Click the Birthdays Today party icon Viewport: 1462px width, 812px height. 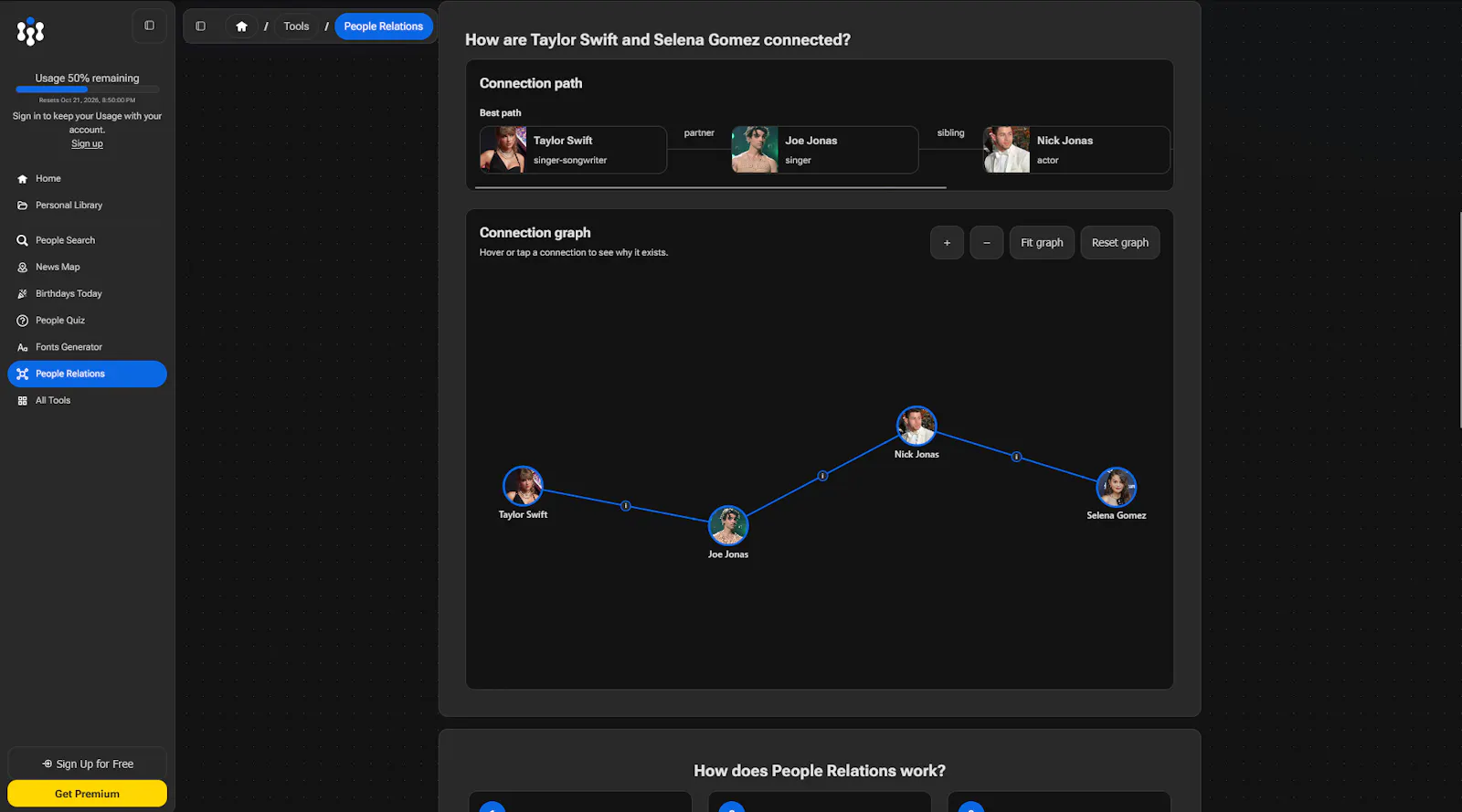[x=23, y=293]
